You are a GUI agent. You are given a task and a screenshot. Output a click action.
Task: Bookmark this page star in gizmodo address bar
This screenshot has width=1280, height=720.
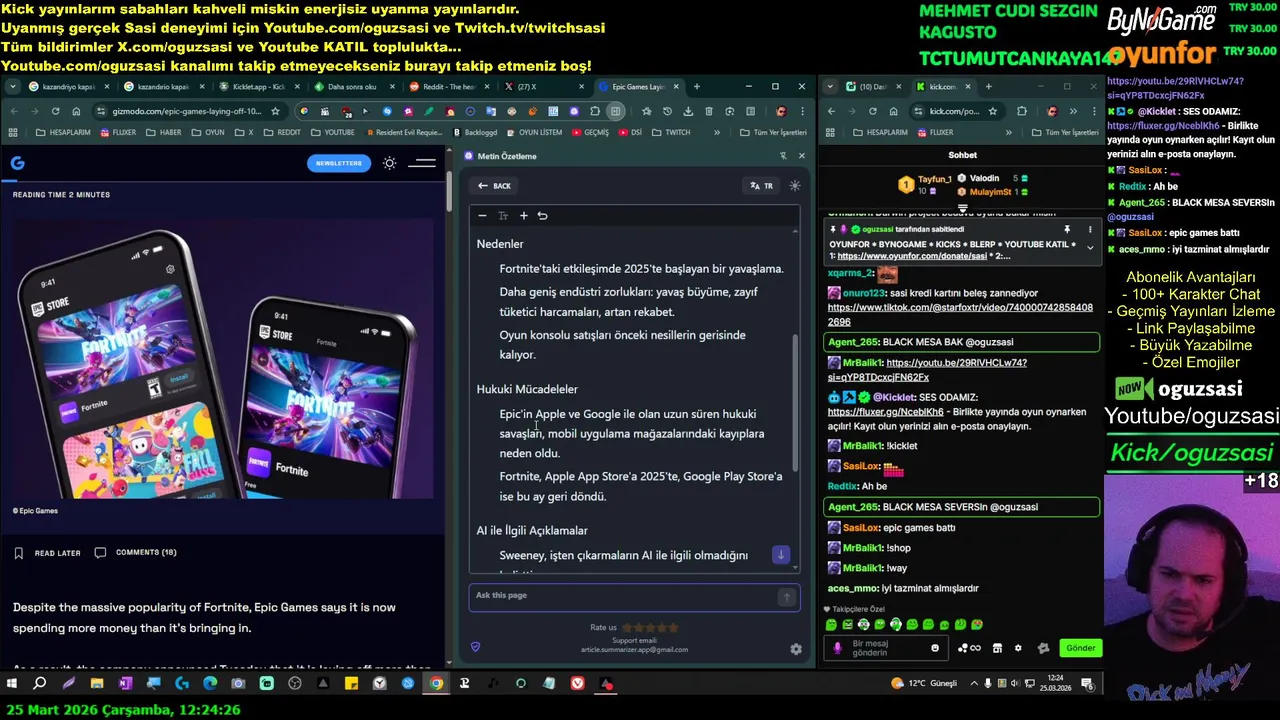point(275,111)
